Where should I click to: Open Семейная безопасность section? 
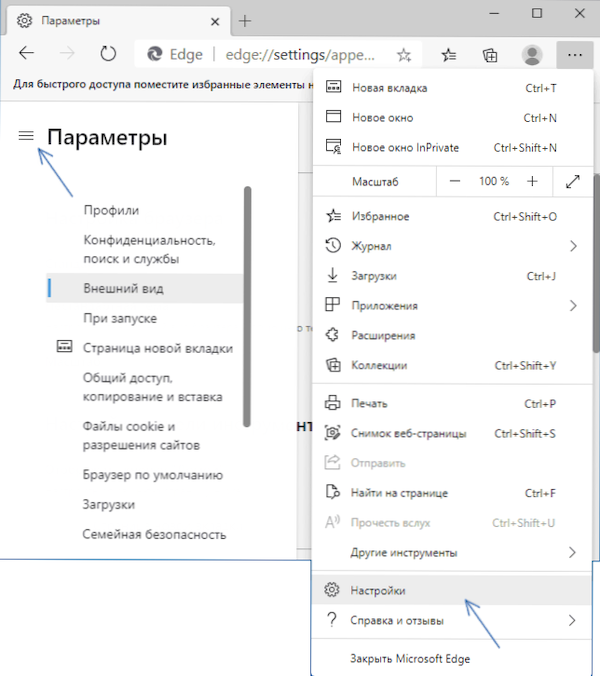click(x=154, y=534)
